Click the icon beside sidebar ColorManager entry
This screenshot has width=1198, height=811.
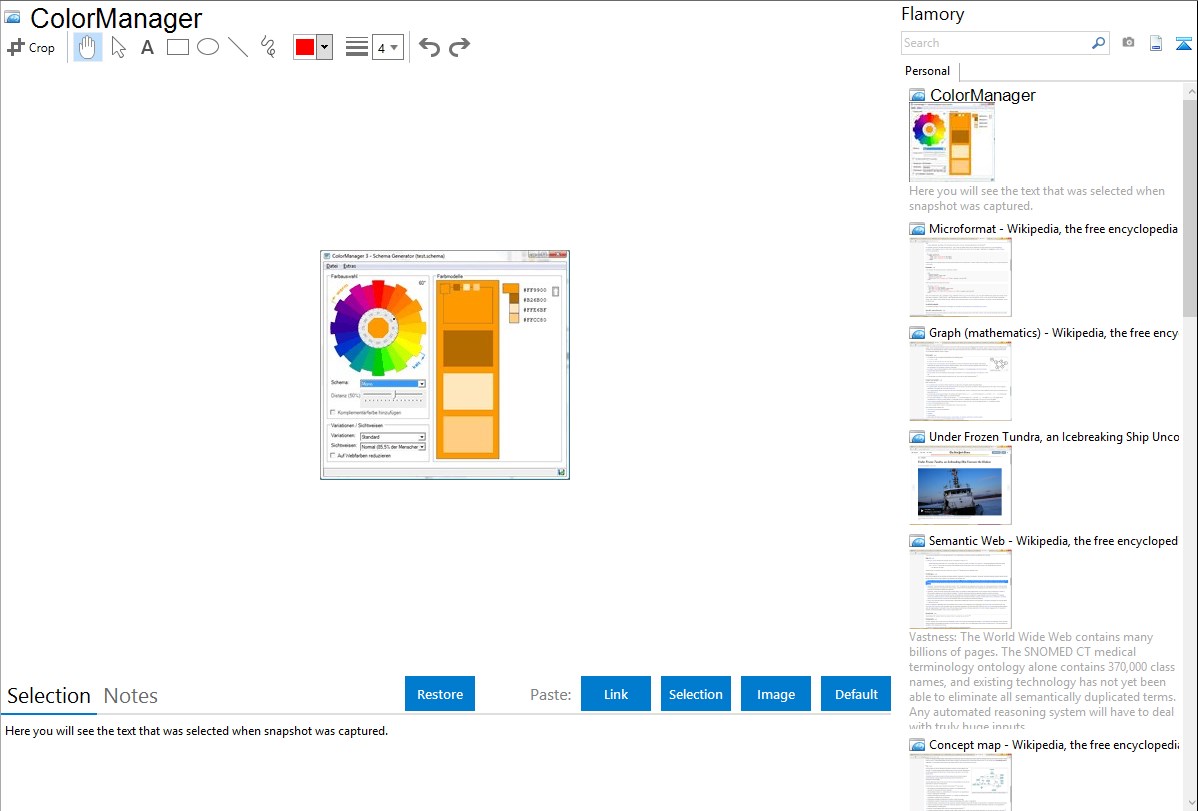point(917,96)
